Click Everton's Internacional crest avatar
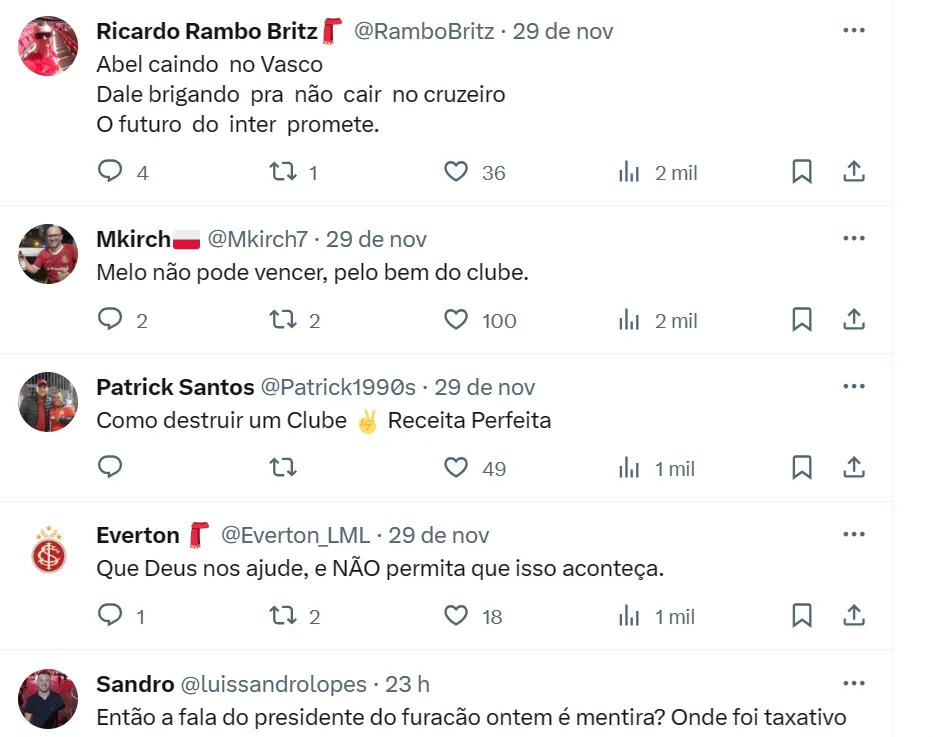Screen dimensions: 933x737 [48, 550]
